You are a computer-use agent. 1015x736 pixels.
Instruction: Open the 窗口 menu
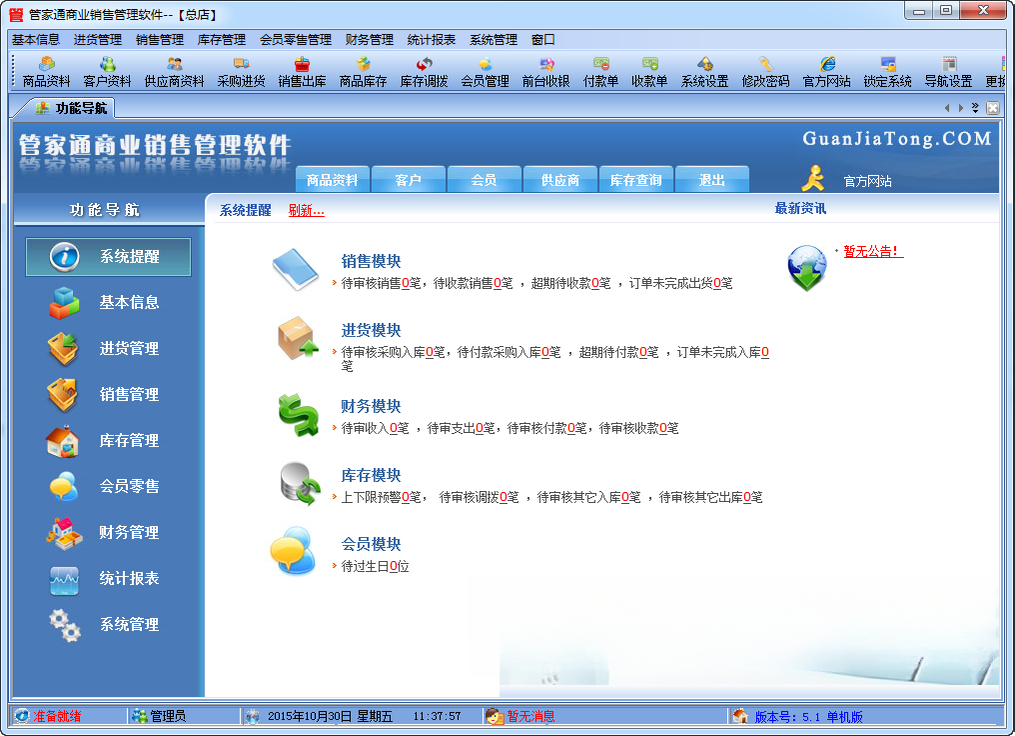click(542, 39)
